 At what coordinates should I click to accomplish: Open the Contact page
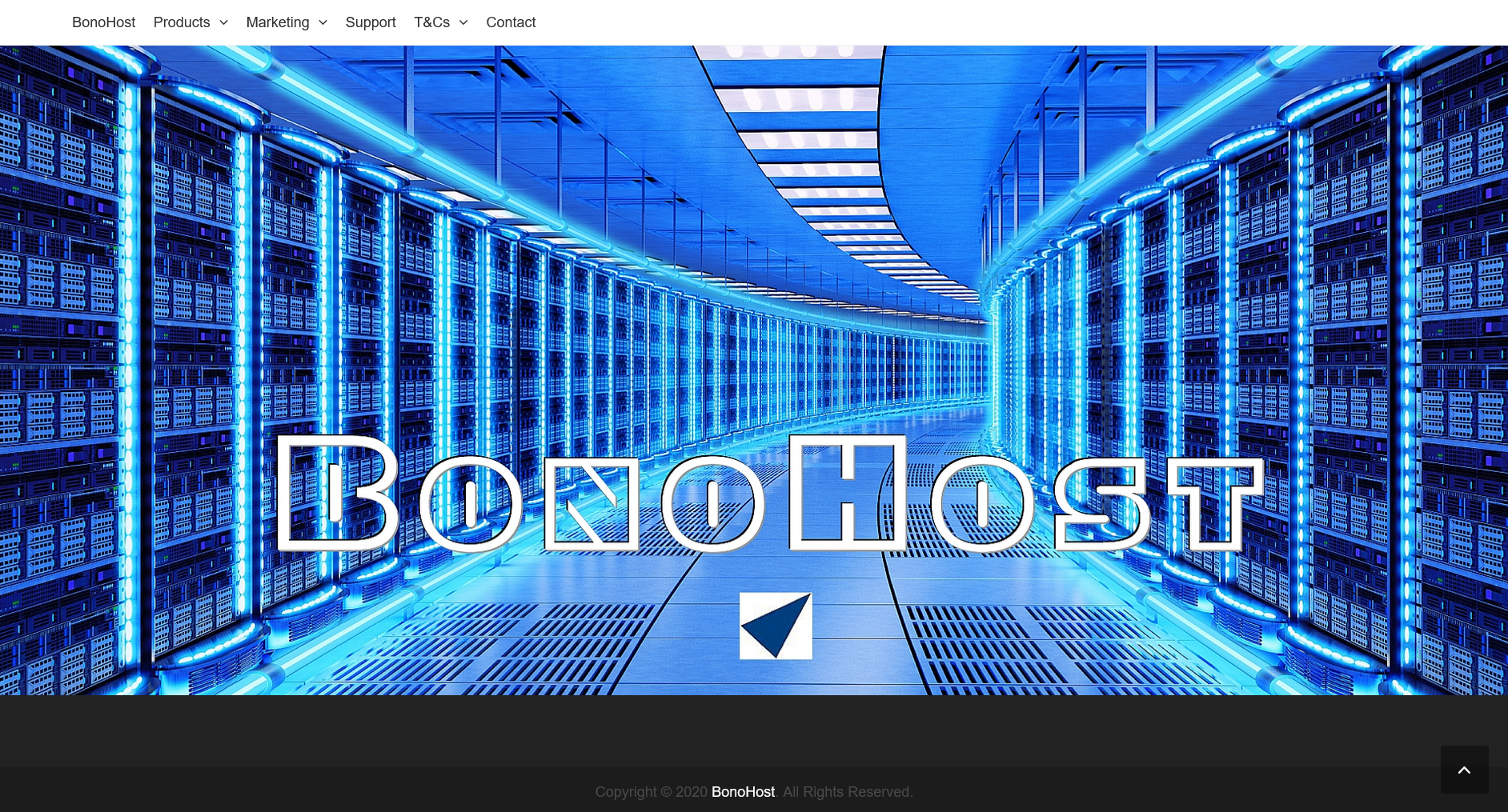click(x=511, y=22)
